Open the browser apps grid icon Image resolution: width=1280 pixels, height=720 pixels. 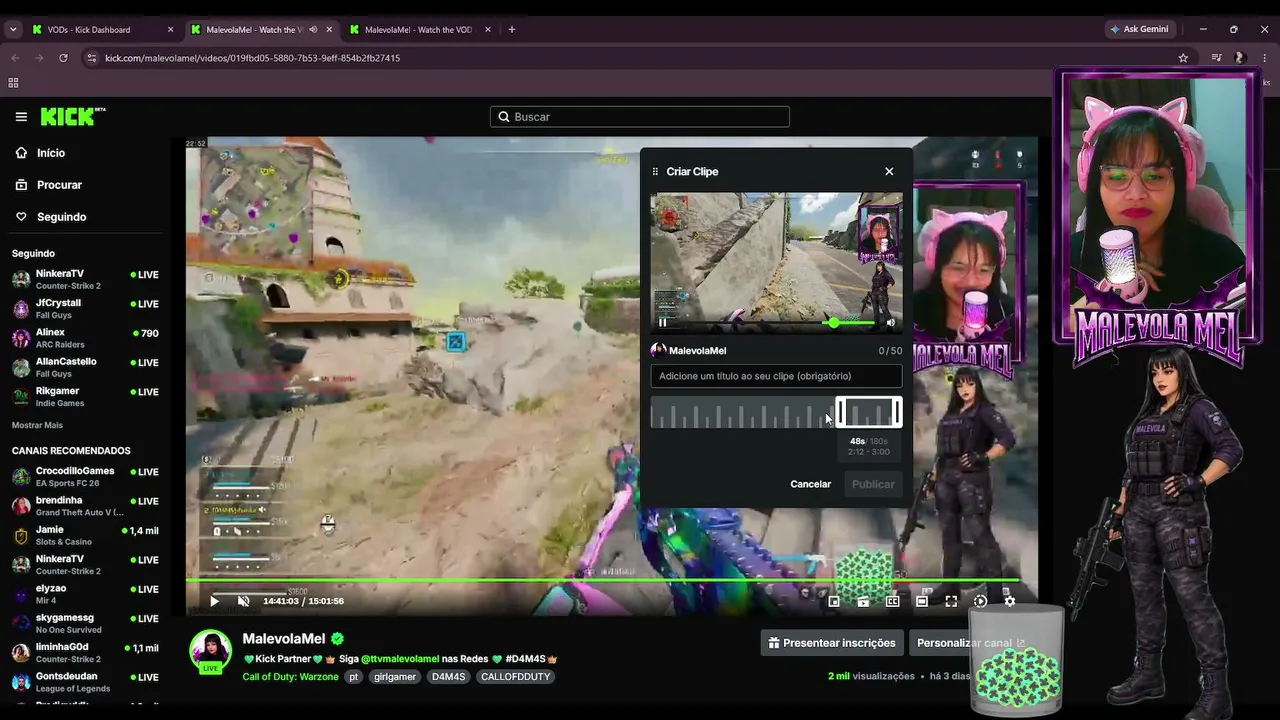(x=13, y=83)
